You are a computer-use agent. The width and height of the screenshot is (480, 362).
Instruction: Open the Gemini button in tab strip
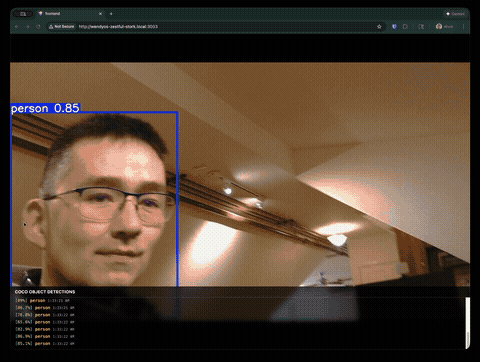455,14
